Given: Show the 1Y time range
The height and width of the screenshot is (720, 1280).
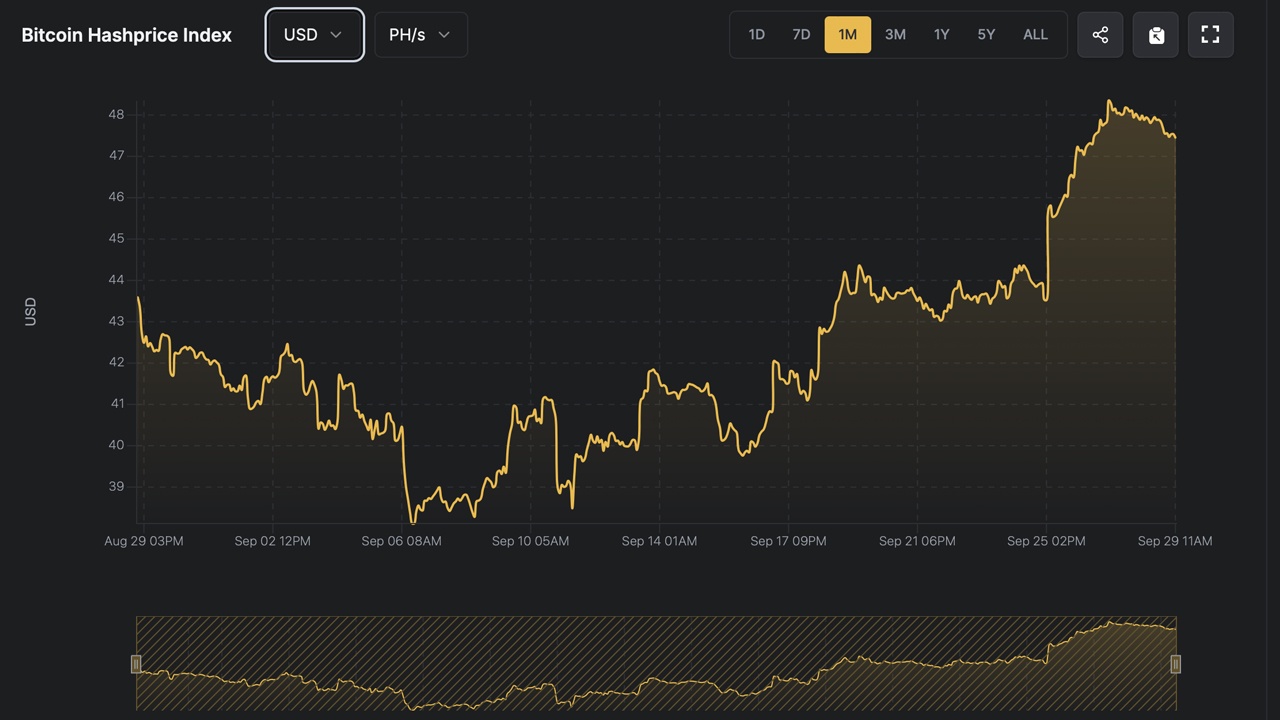Looking at the screenshot, I should click(941, 35).
